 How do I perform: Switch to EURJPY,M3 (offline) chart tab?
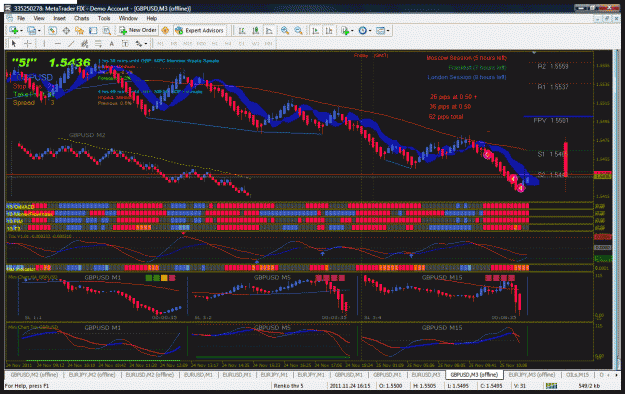532,375
